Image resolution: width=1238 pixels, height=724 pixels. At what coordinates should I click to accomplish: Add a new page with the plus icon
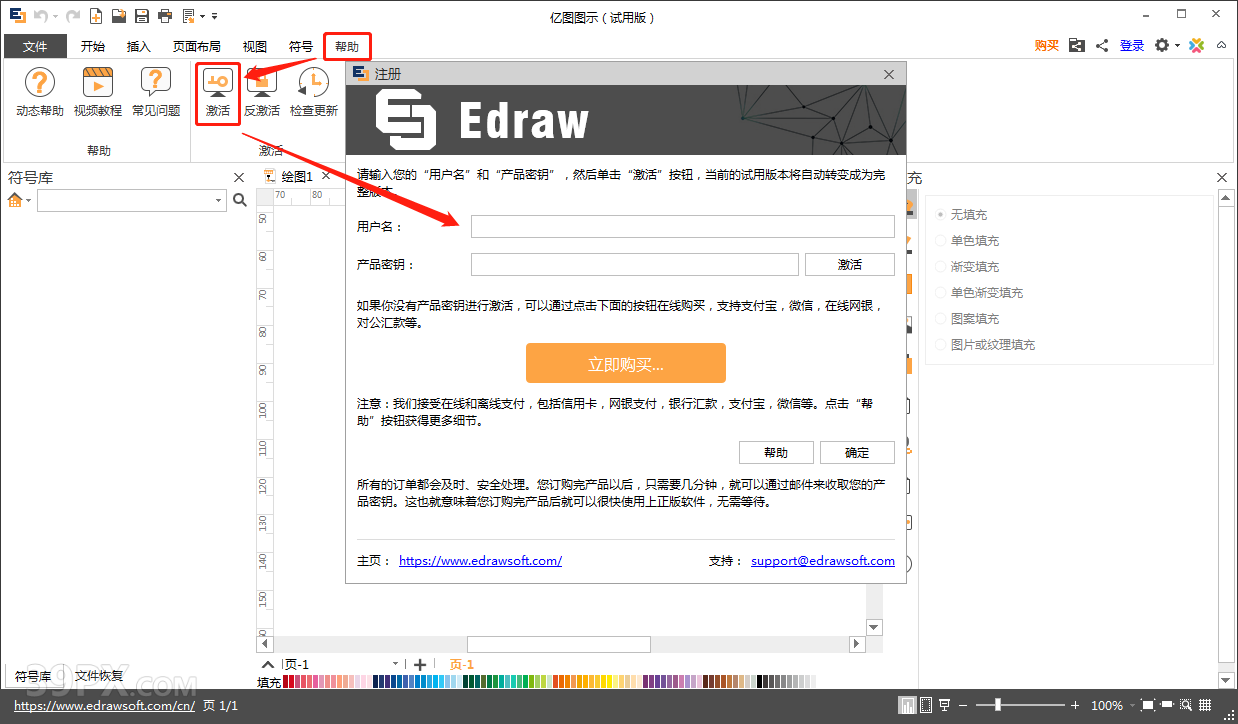coord(420,664)
